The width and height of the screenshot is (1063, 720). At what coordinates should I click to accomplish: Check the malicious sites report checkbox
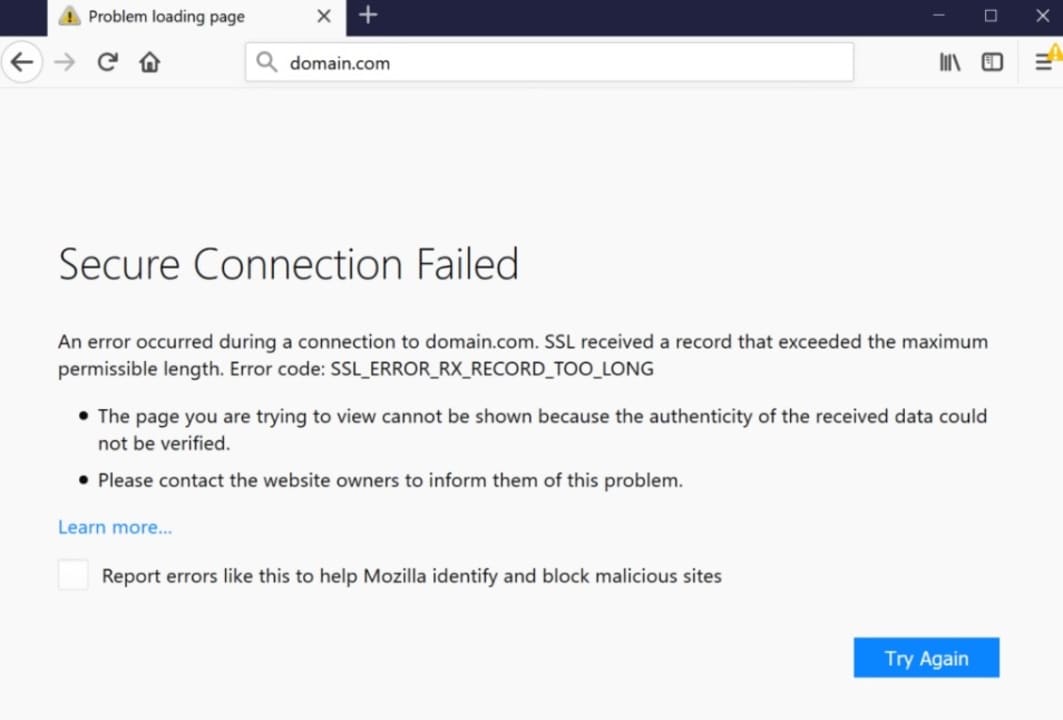tap(73, 575)
